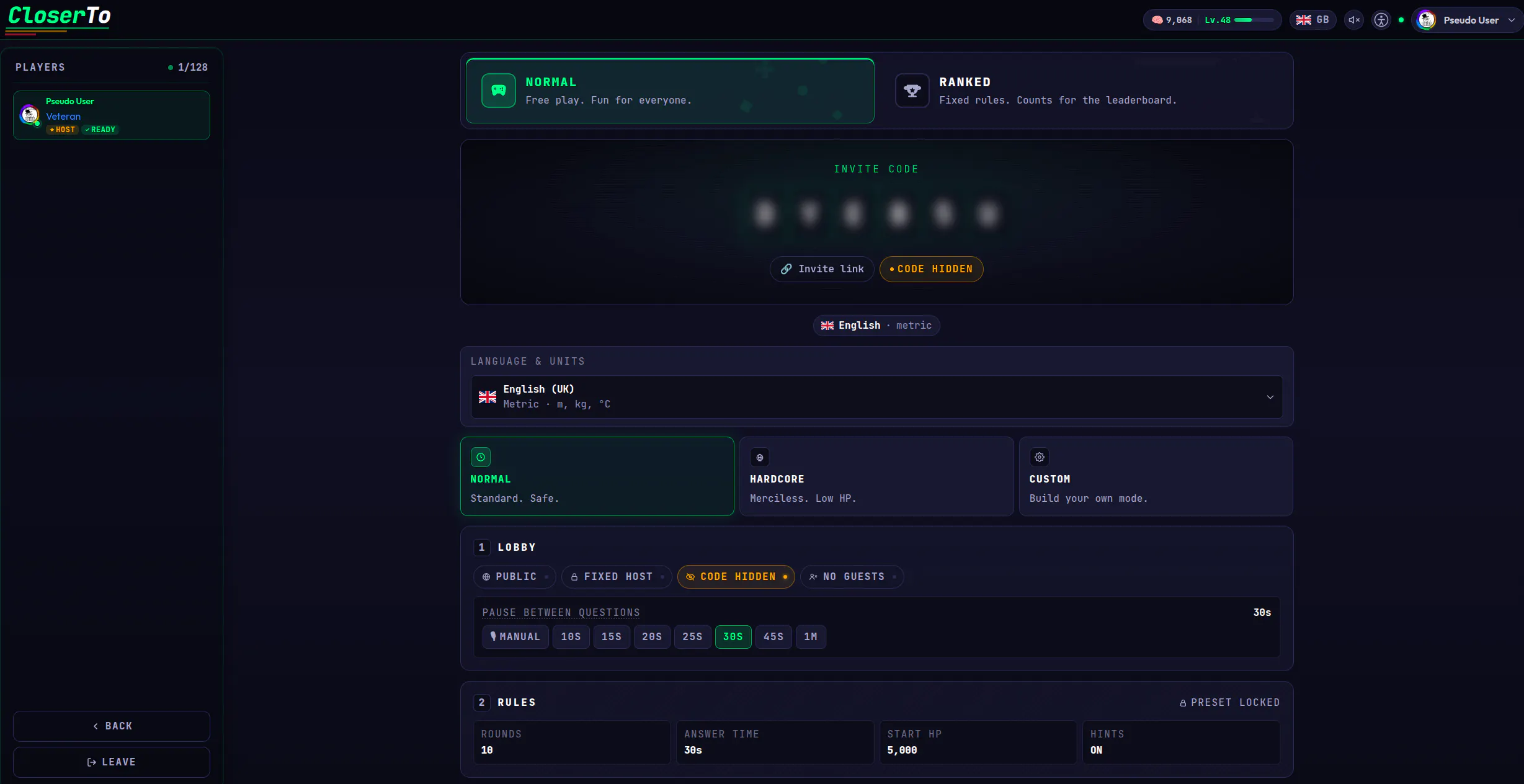Copy the Invite link
The image size is (1524, 784).
click(x=822, y=269)
